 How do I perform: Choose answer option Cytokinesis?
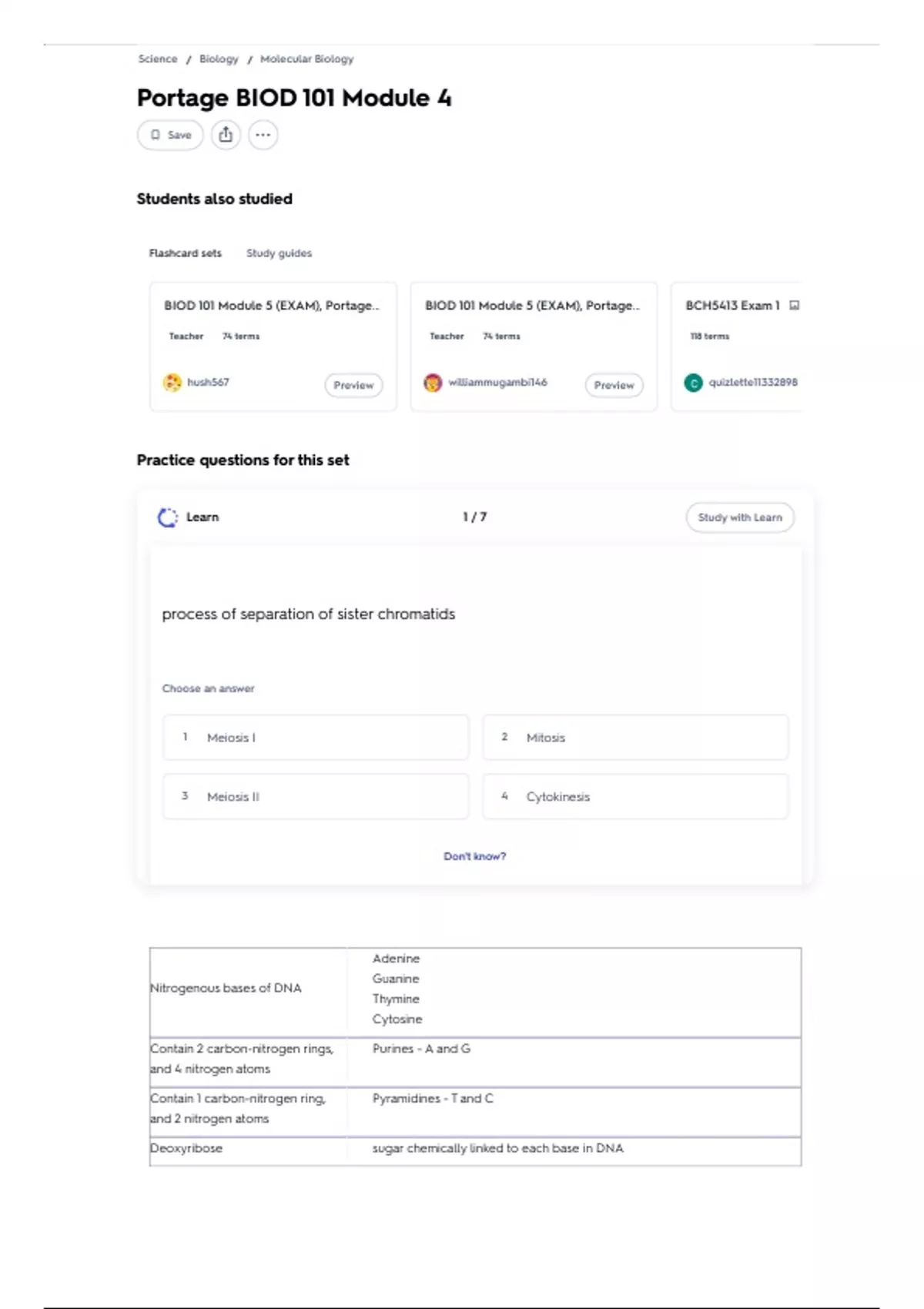point(635,797)
